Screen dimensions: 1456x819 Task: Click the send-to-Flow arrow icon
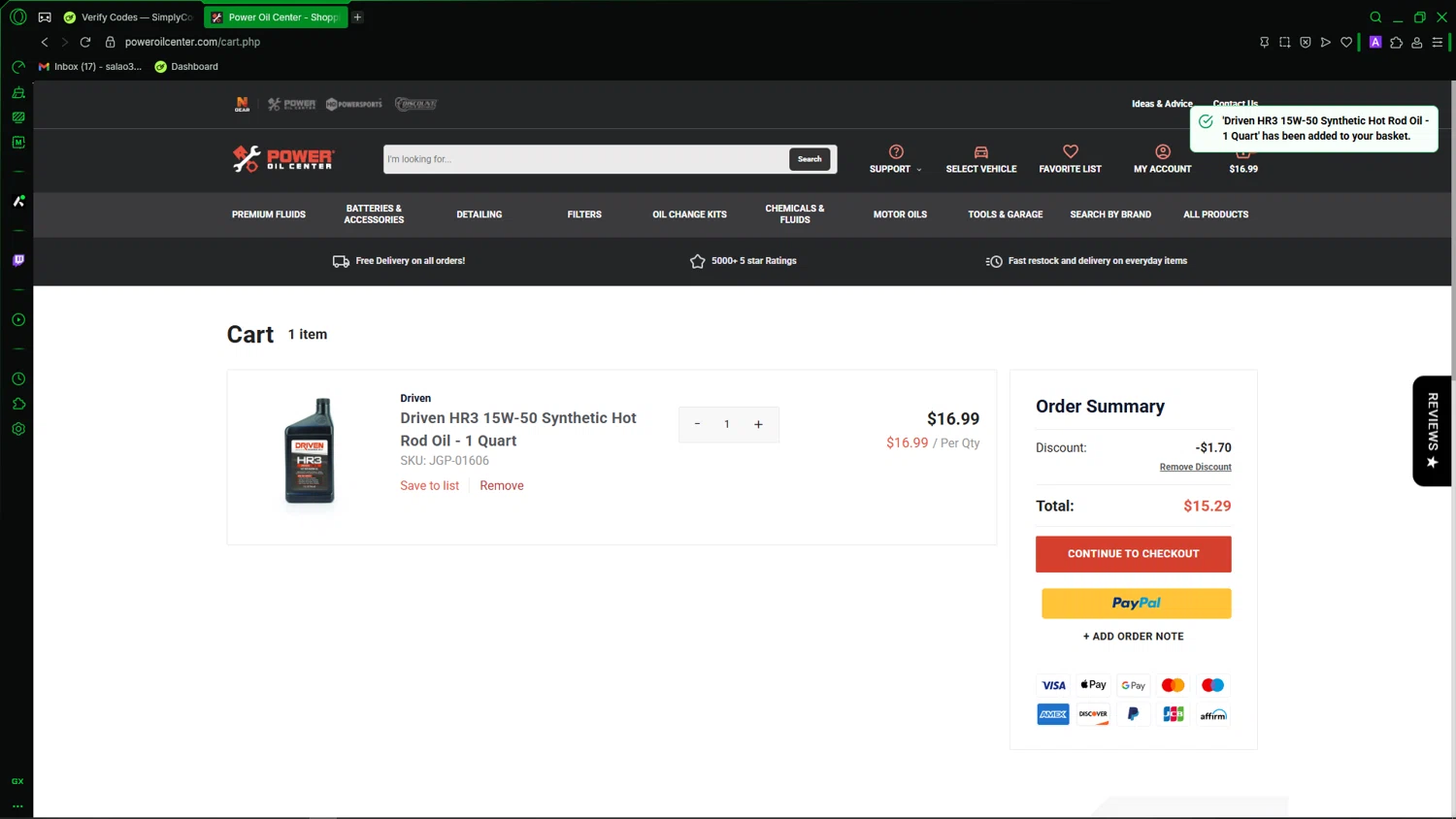(1325, 42)
